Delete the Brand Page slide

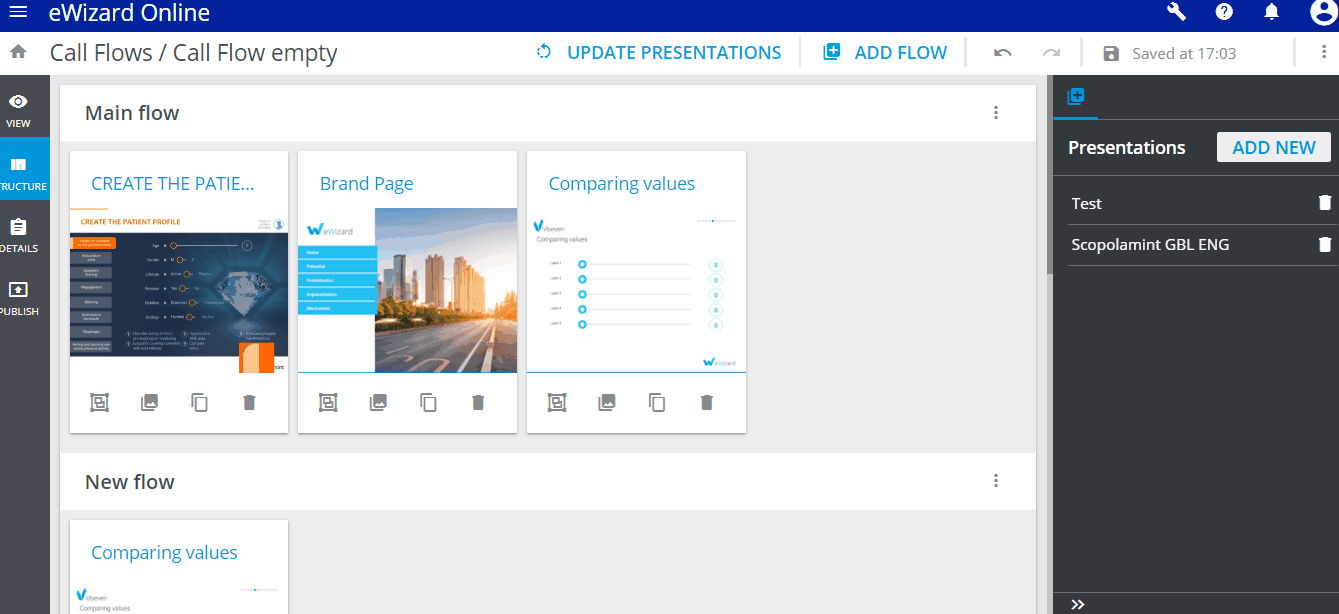[478, 403]
